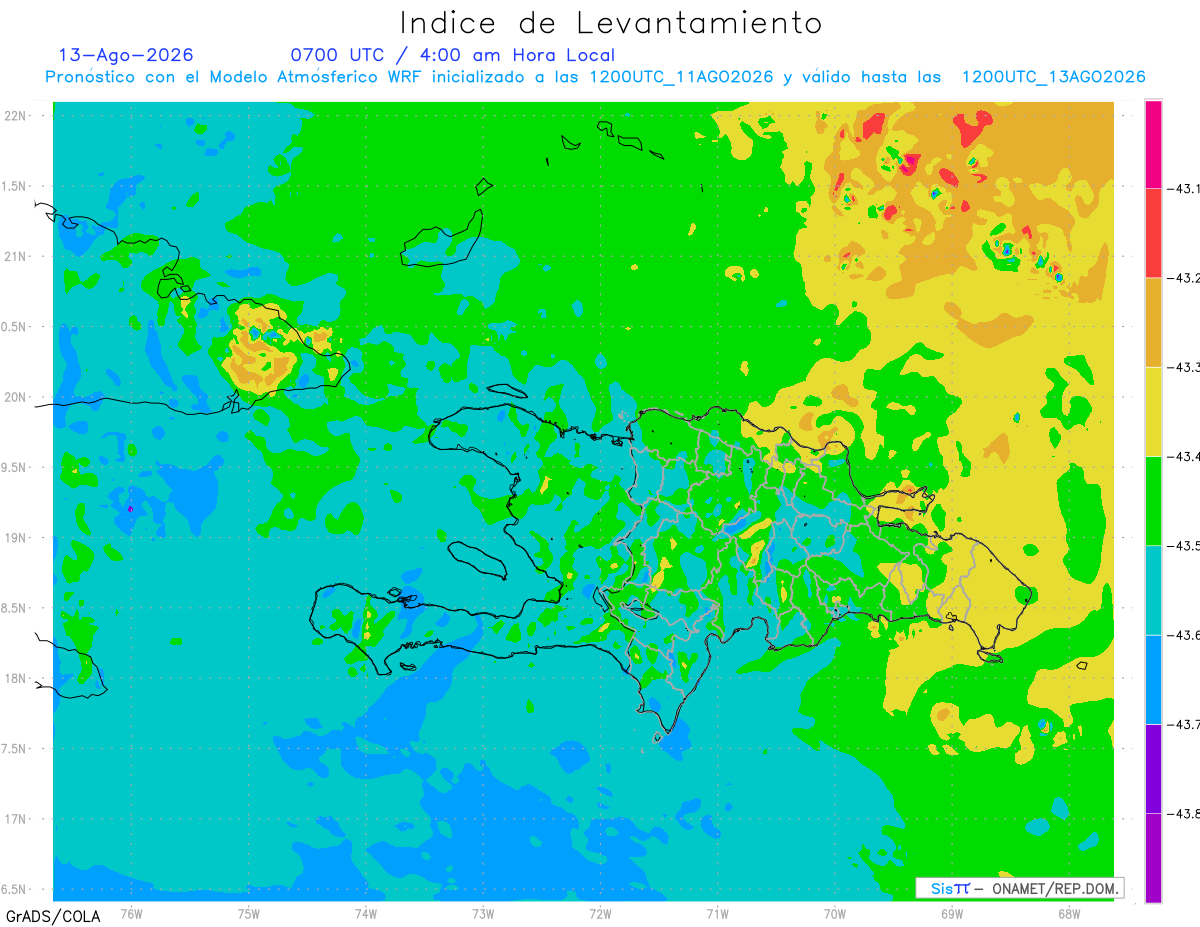
Task: Click '0700 UTC / 4:00 am Hora Local'
Action: point(452,55)
